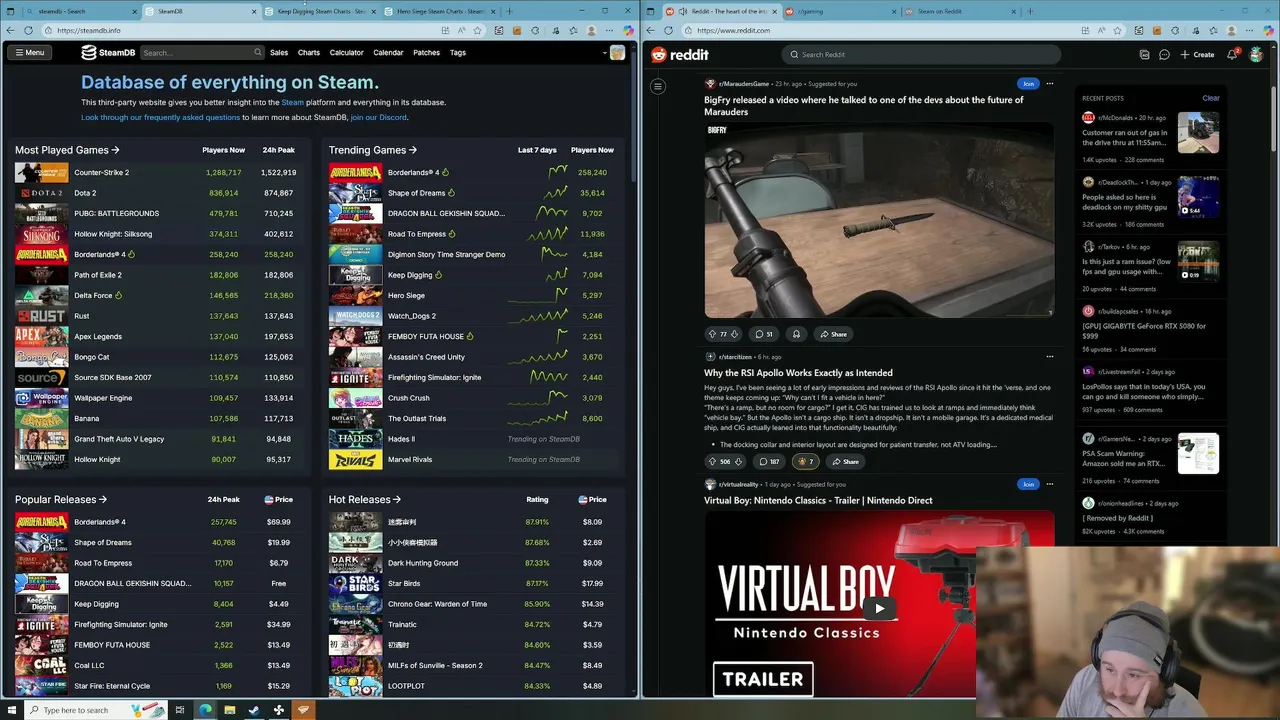Open Sales in SteamDB navigation
The height and width of the screenshot is (720, 1280).
pyautogui.click(x=279, y=52)
